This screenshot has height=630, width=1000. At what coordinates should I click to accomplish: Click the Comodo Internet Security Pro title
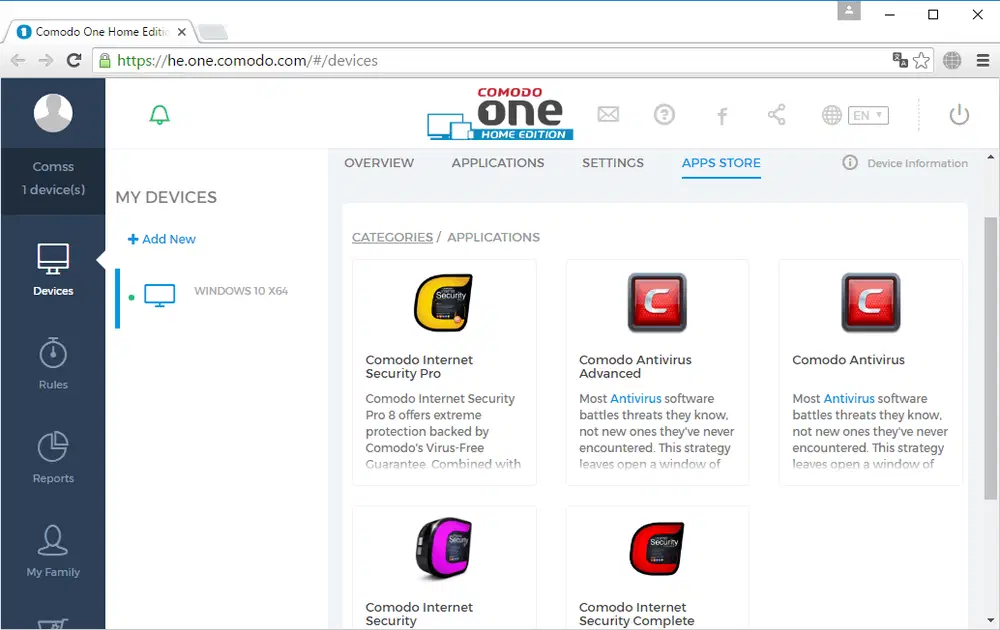tap(419, 367)
